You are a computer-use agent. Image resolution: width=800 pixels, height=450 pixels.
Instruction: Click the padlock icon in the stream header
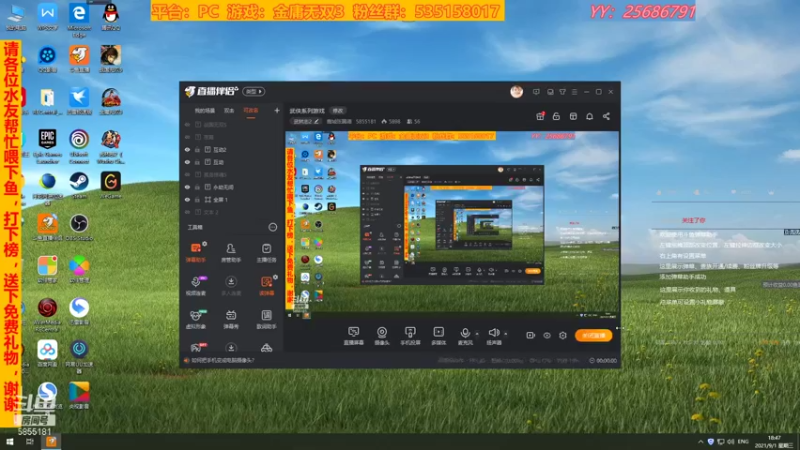(556, 116)
